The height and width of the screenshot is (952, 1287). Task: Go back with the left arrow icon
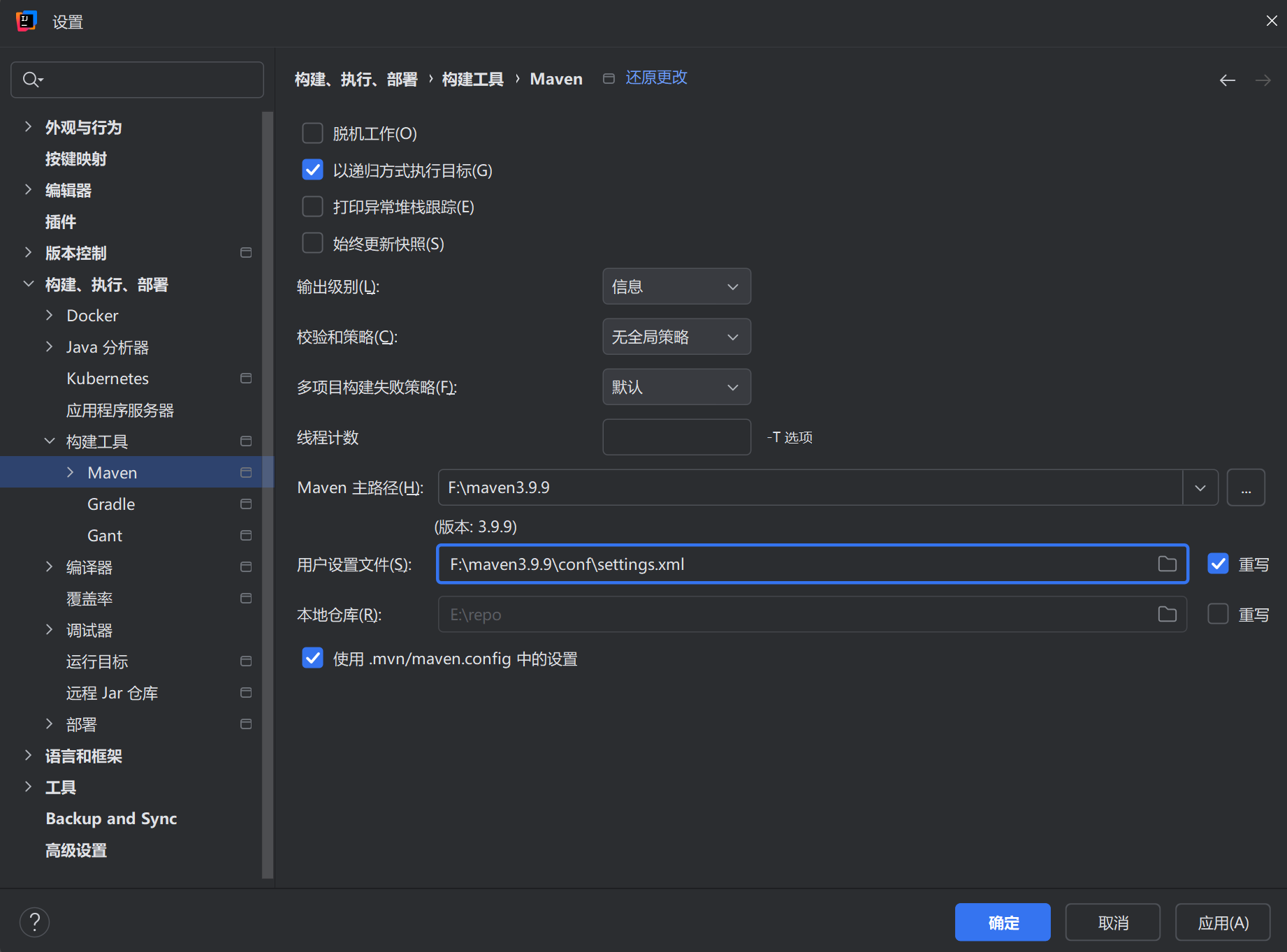click(1227, 80)
